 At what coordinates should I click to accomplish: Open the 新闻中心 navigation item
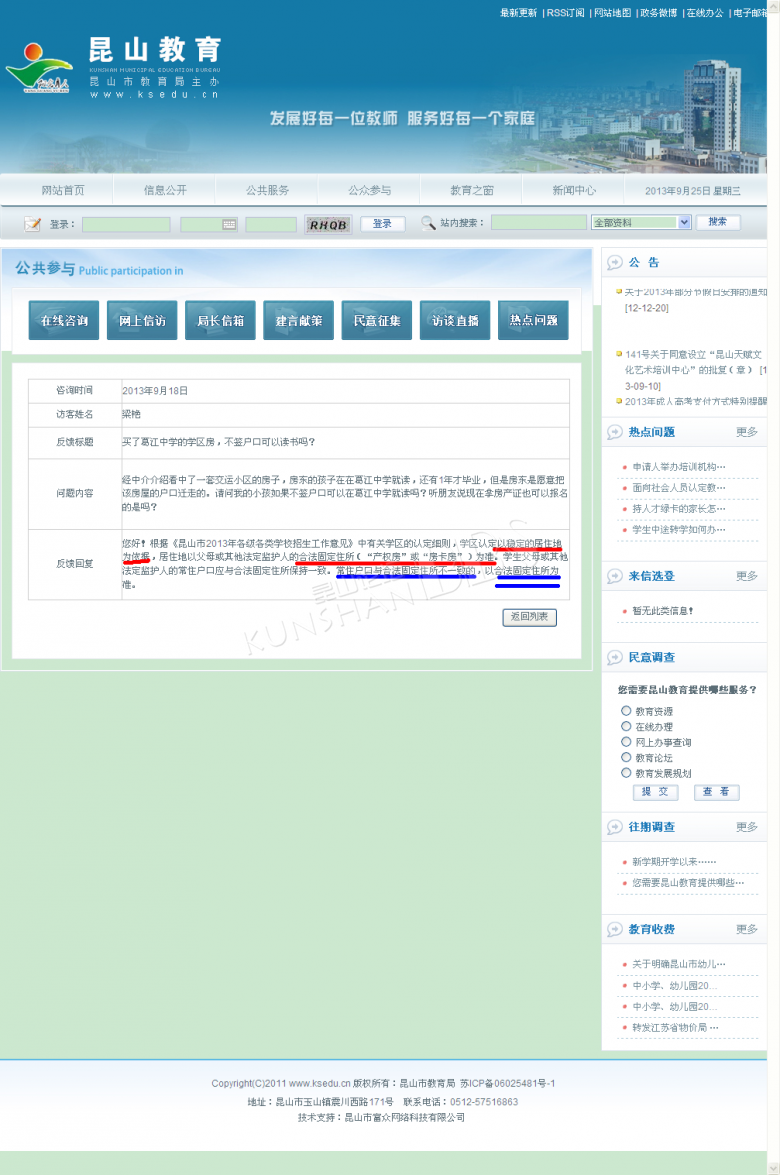pos(574,190)
